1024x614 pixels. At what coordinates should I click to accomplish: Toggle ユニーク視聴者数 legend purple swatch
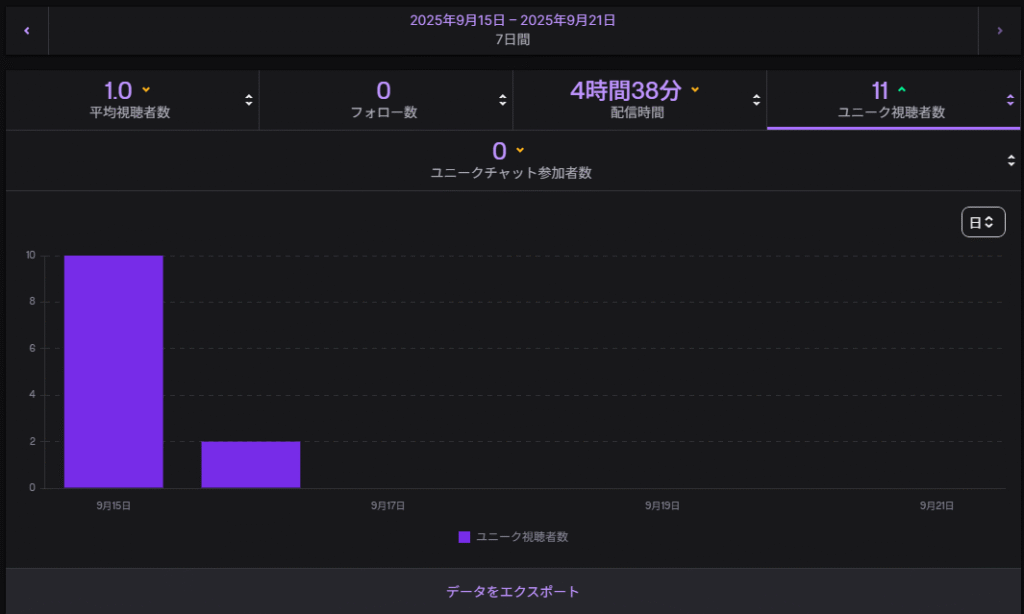coord(464,537)
